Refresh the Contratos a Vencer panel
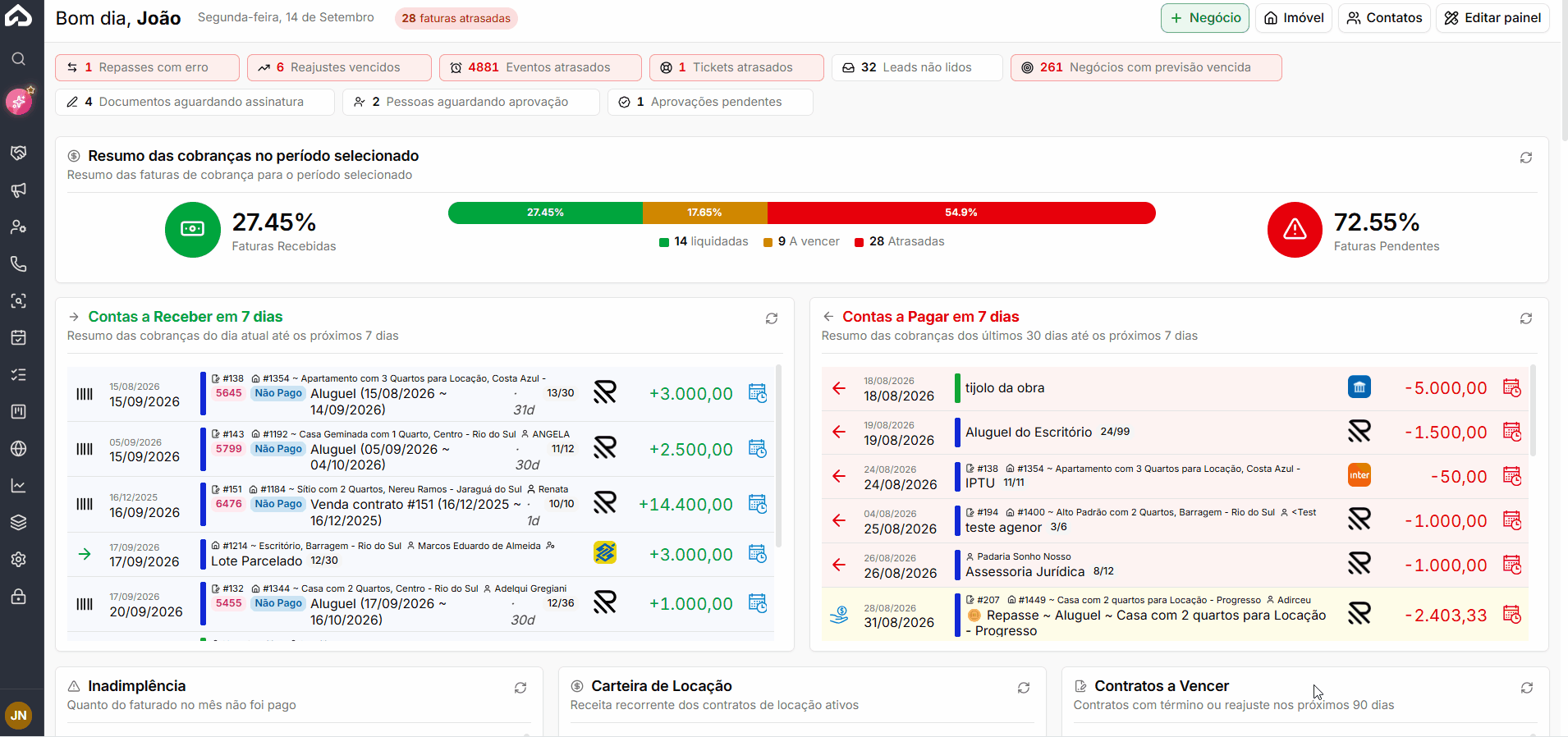 click(x=1527, y=688)
